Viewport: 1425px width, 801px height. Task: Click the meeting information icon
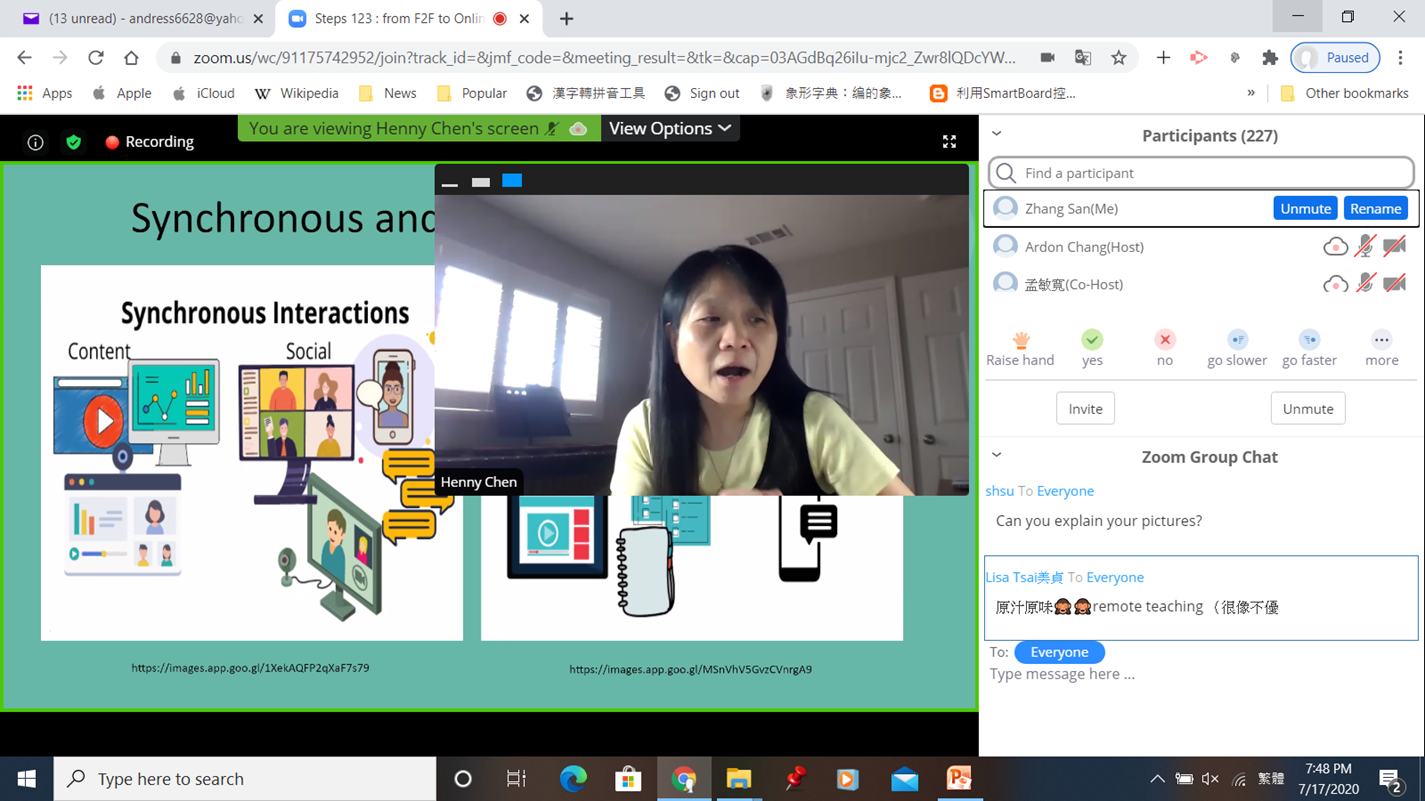(35, 142)
